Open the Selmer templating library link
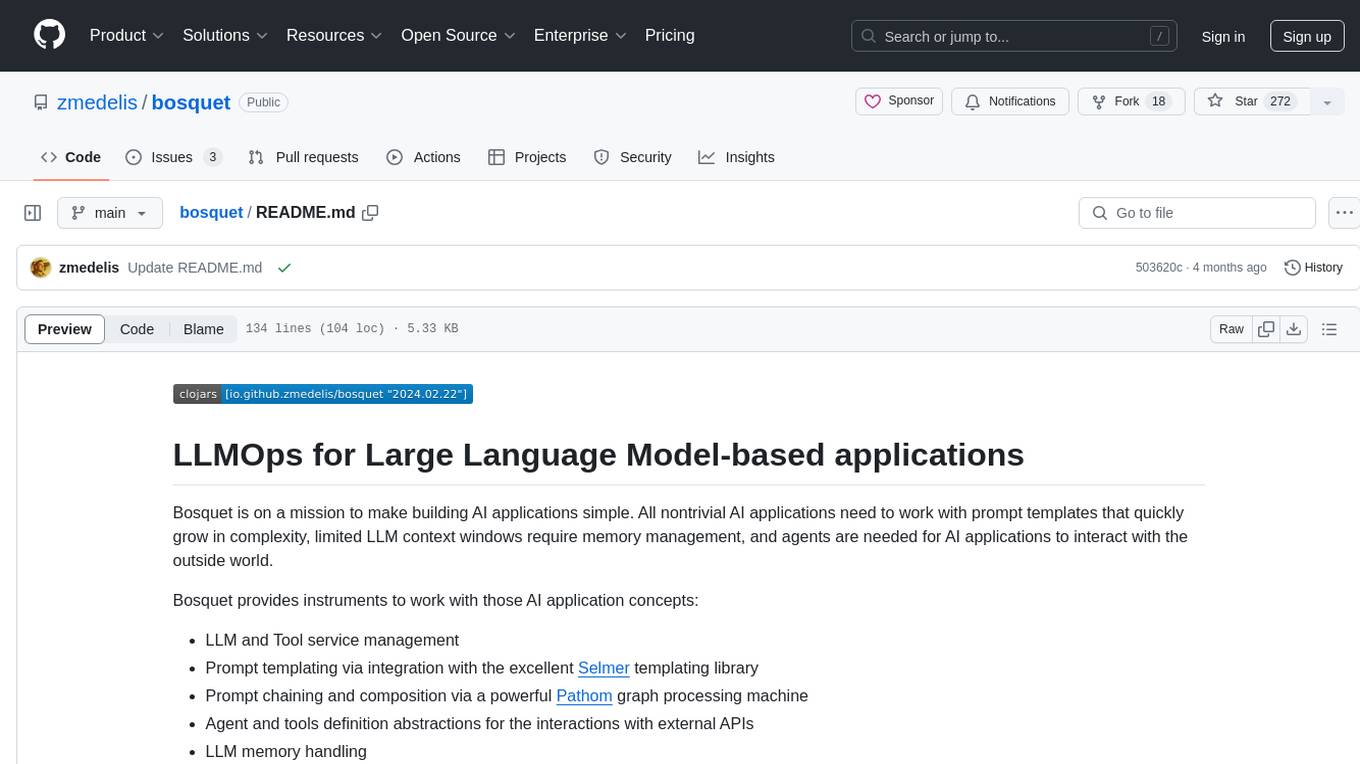This screenshot has width=1360, height=764. [604, 667]
